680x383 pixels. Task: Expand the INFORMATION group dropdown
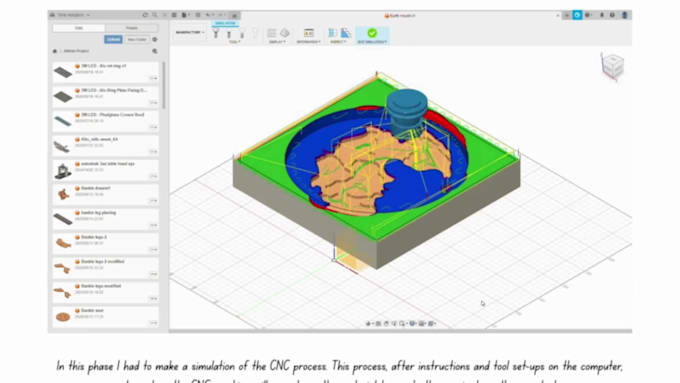[309, 42]
